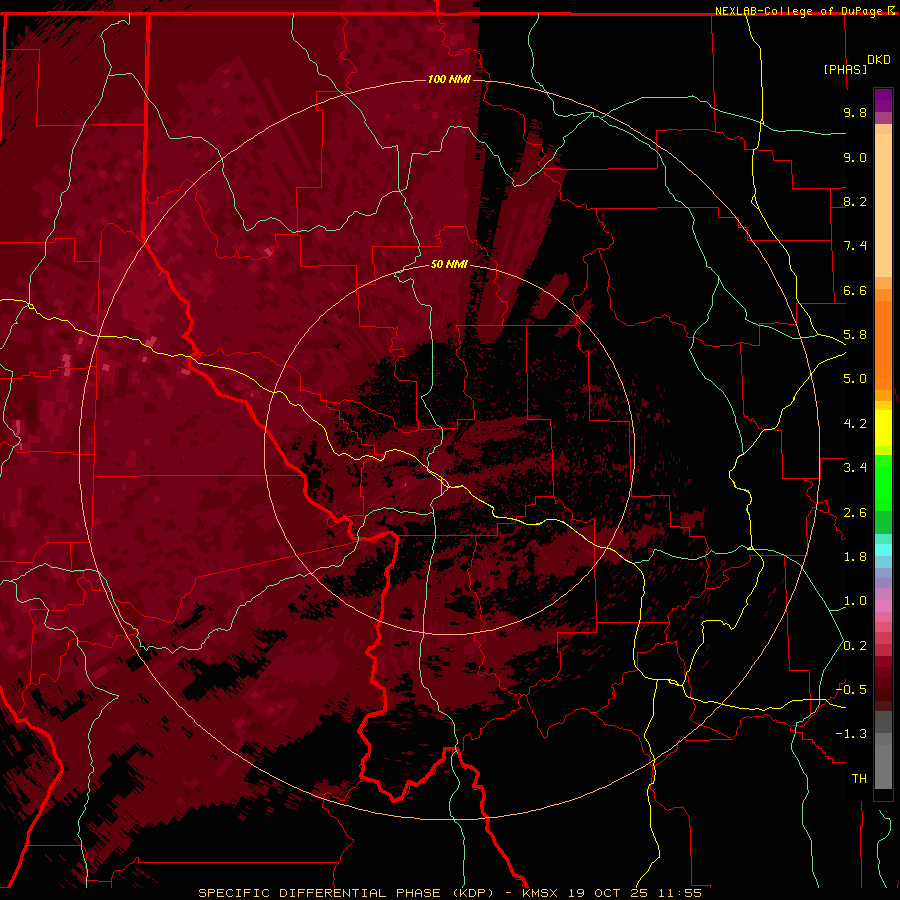Click the 3.4 scale label

855,468
